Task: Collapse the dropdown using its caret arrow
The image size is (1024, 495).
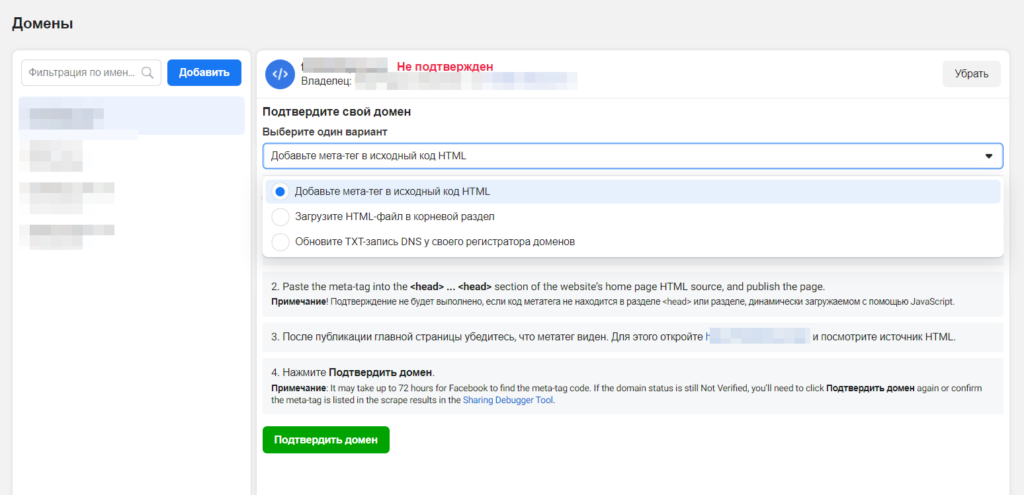Action: pyautogui.click(x=988, y=156)
